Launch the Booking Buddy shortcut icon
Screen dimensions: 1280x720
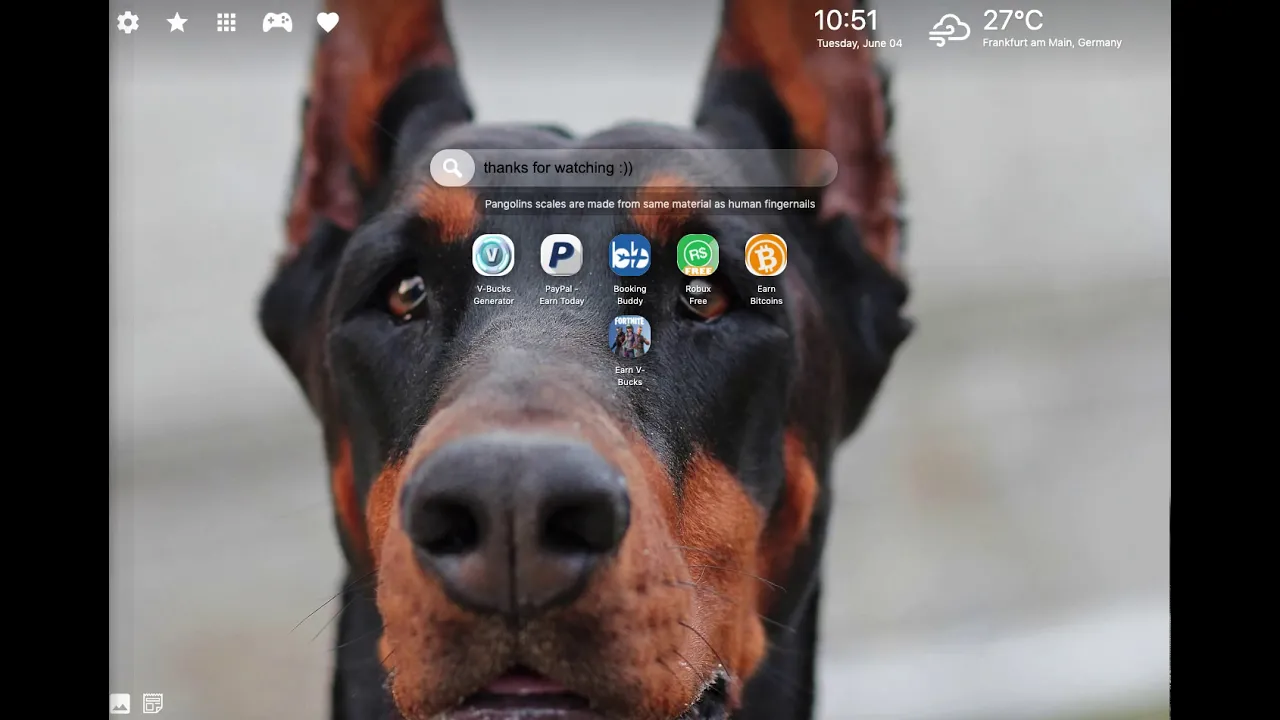coord(630,255)
